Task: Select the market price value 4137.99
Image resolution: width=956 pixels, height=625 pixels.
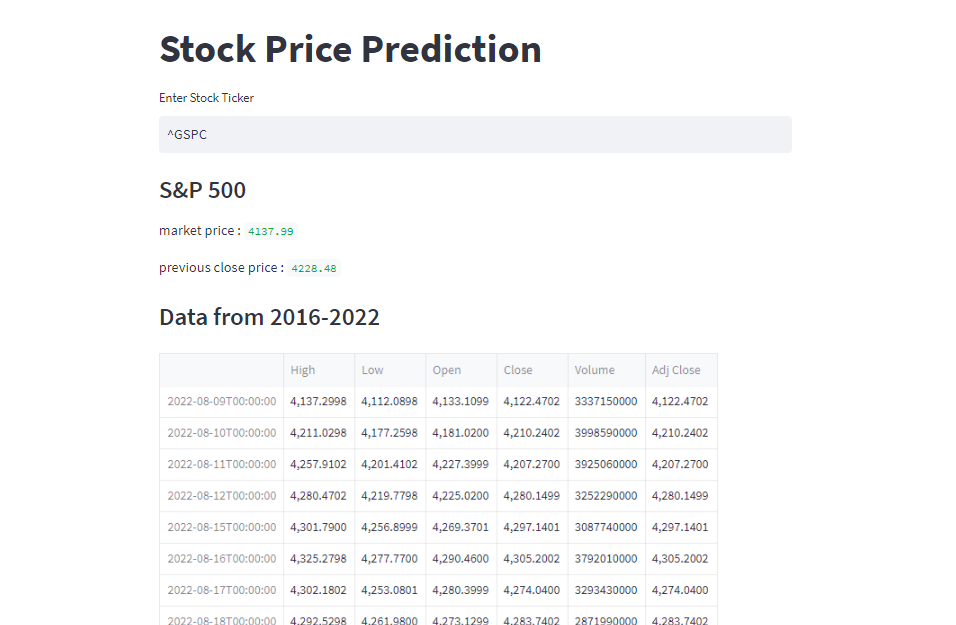Action: coord(271,230)
